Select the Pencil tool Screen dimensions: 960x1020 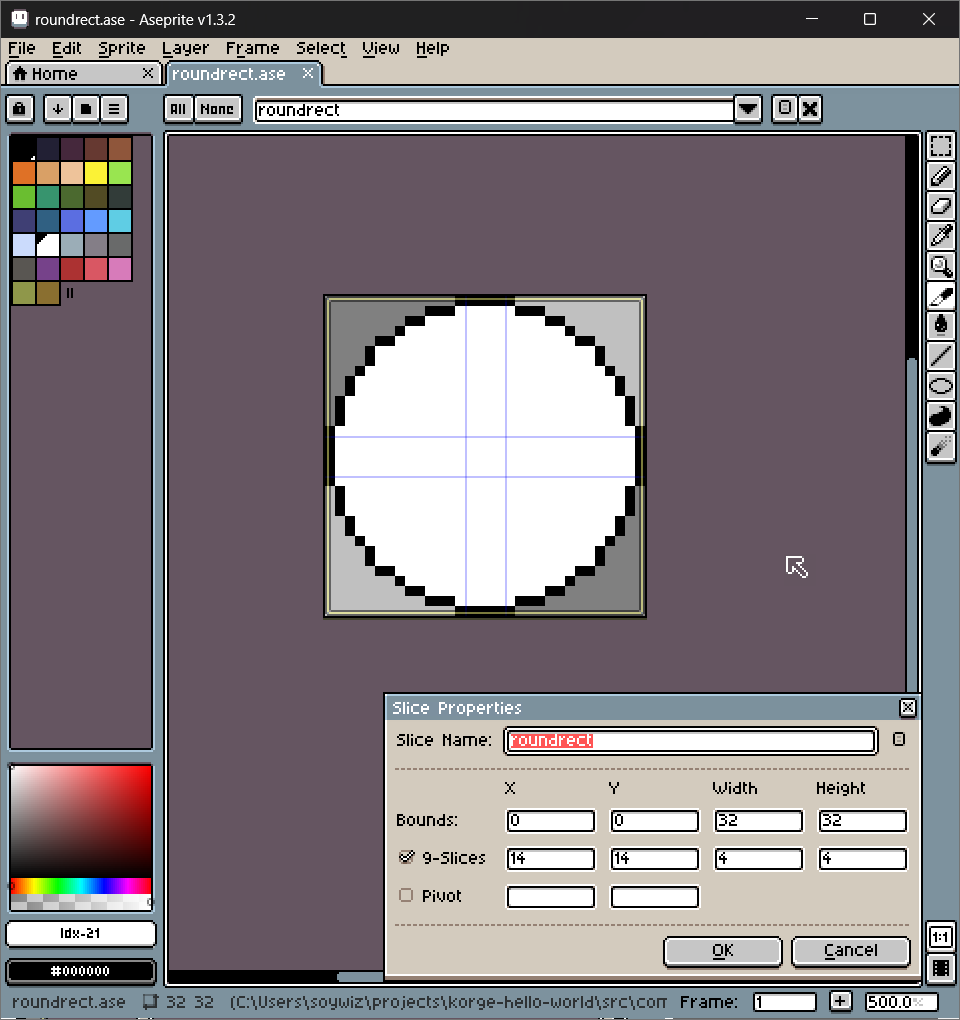click(x=940, y=177)
